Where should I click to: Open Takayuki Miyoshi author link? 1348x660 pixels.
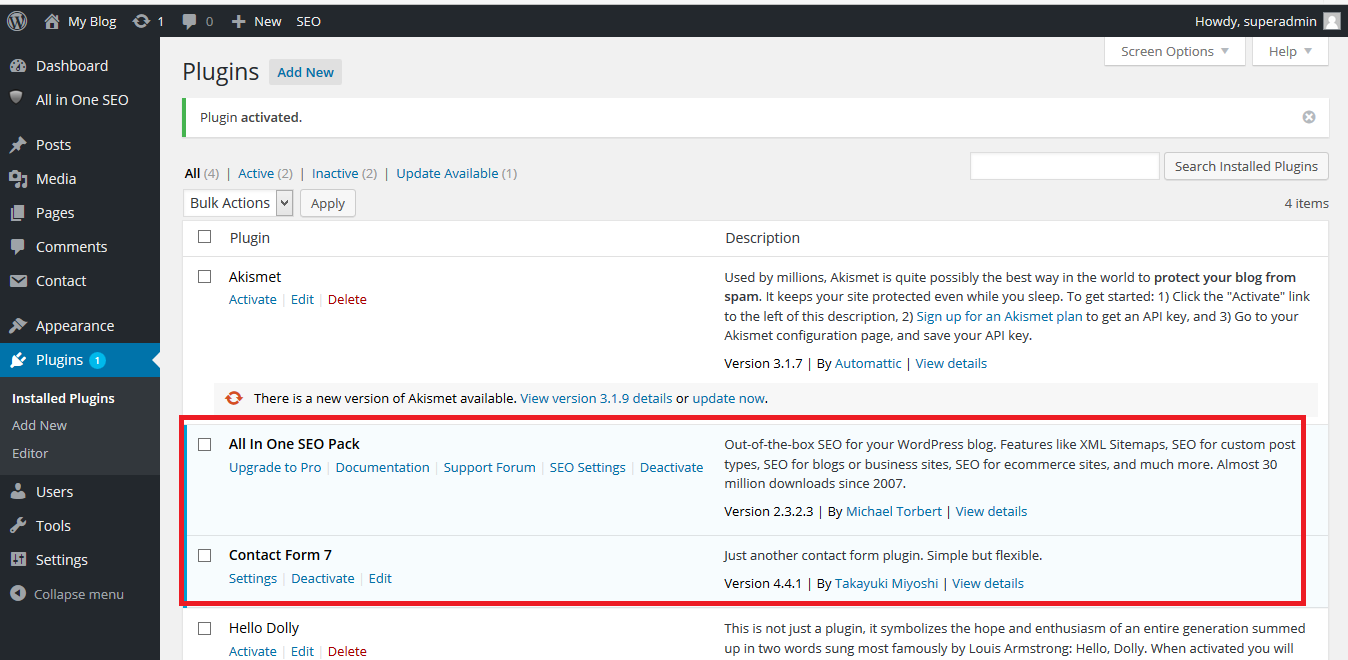point(887,583)
